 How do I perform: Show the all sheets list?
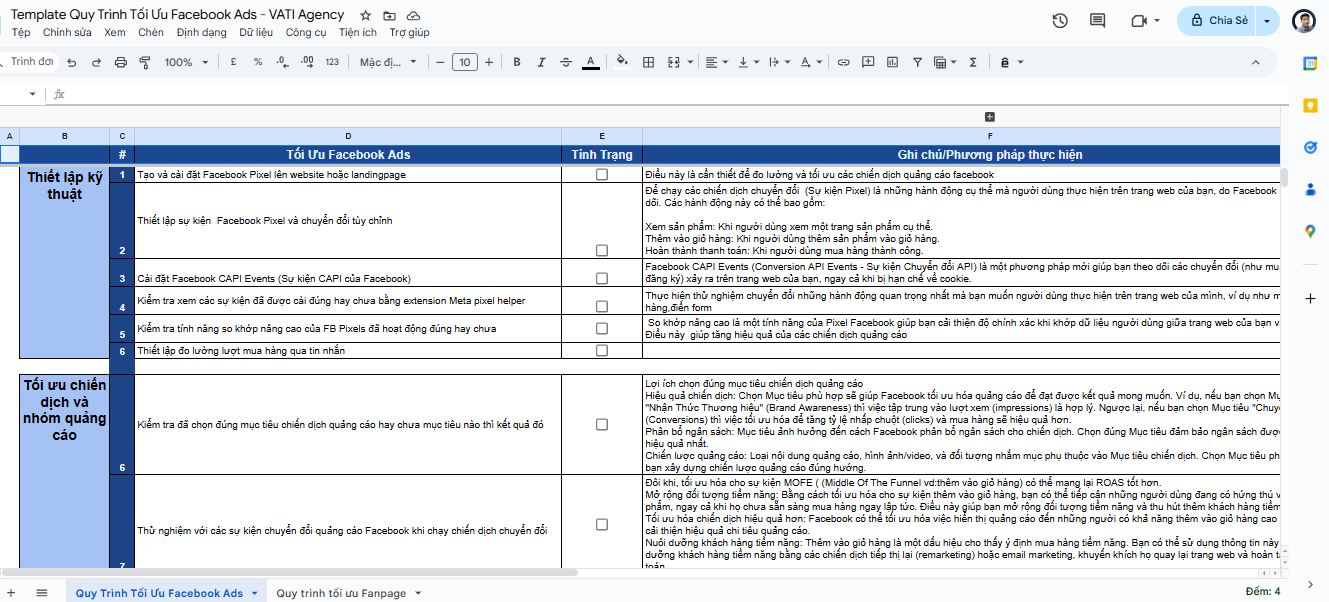41,593
